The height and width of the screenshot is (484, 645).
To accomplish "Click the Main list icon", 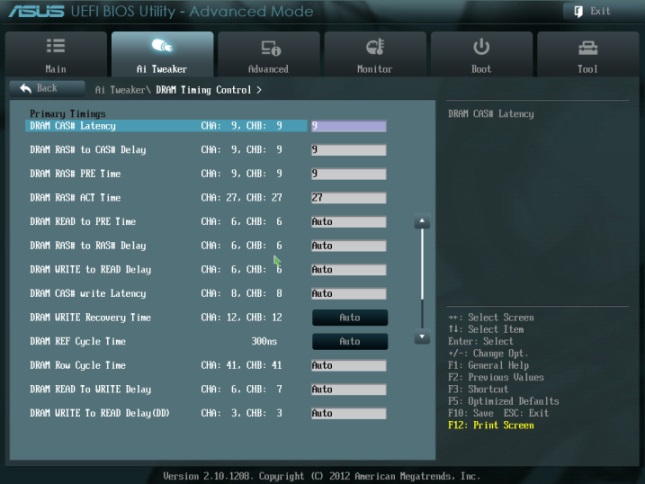I will click(x=56, y=46).
